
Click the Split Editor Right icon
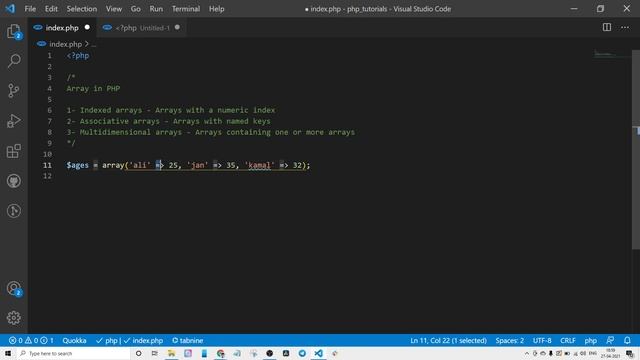[x=607, y=27]
